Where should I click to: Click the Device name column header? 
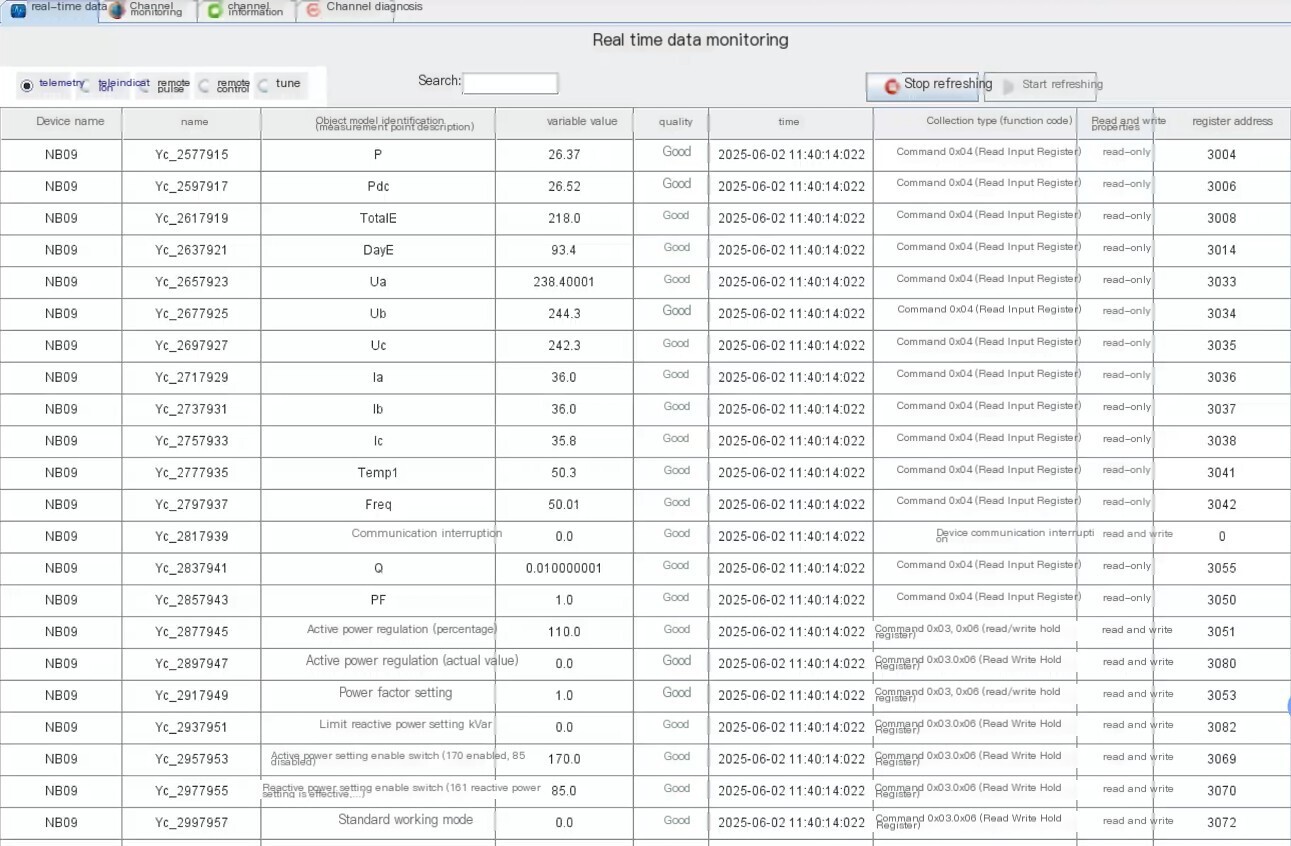tap(61, 122)
